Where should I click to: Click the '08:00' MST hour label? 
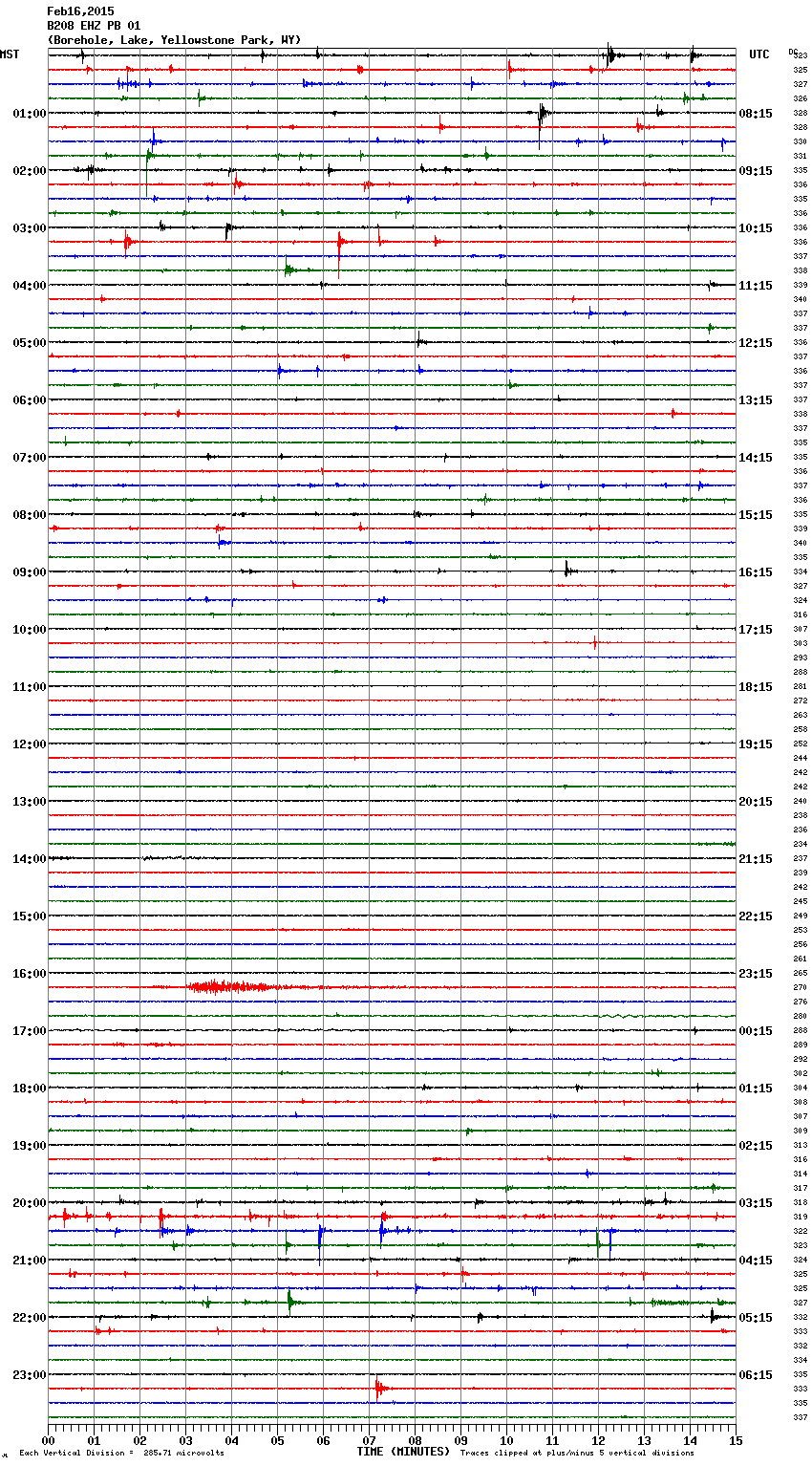pyautogui.click(x=30, y=515)
